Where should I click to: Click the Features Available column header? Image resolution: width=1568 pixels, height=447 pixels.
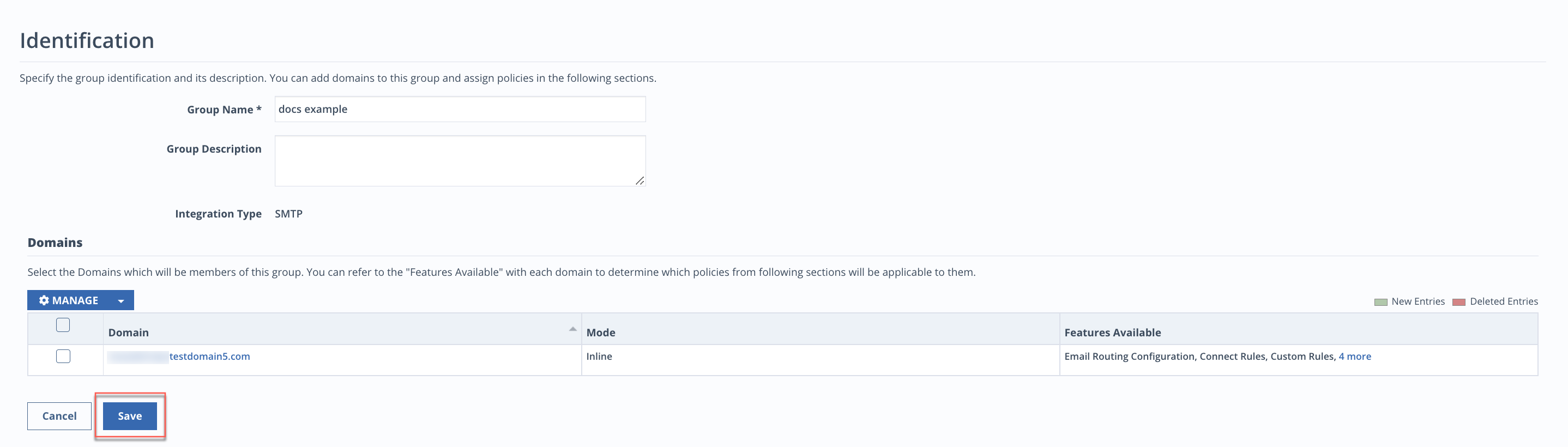[x=1112, y=333]
